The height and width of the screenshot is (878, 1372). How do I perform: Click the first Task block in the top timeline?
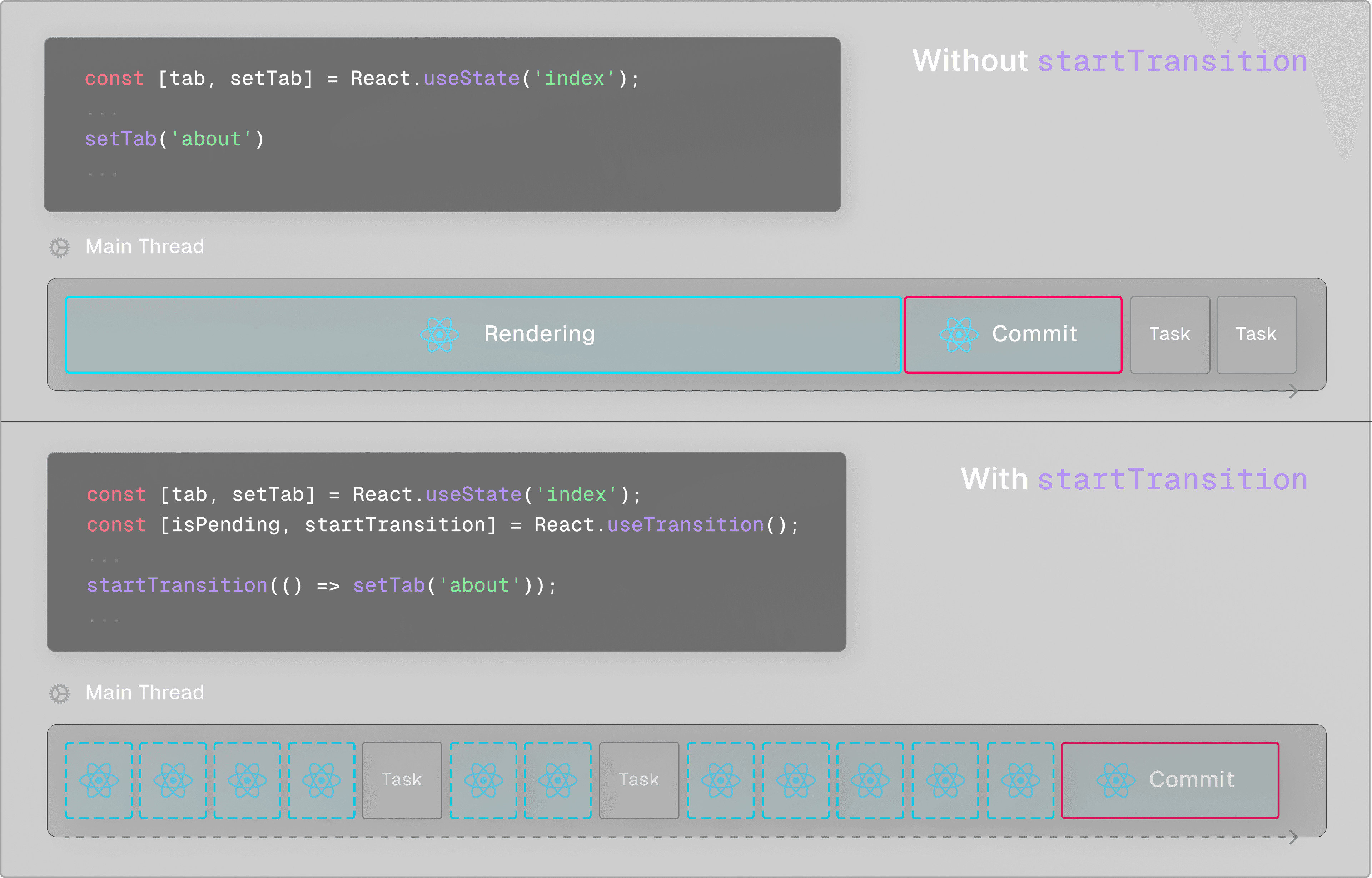[1169, 335]
